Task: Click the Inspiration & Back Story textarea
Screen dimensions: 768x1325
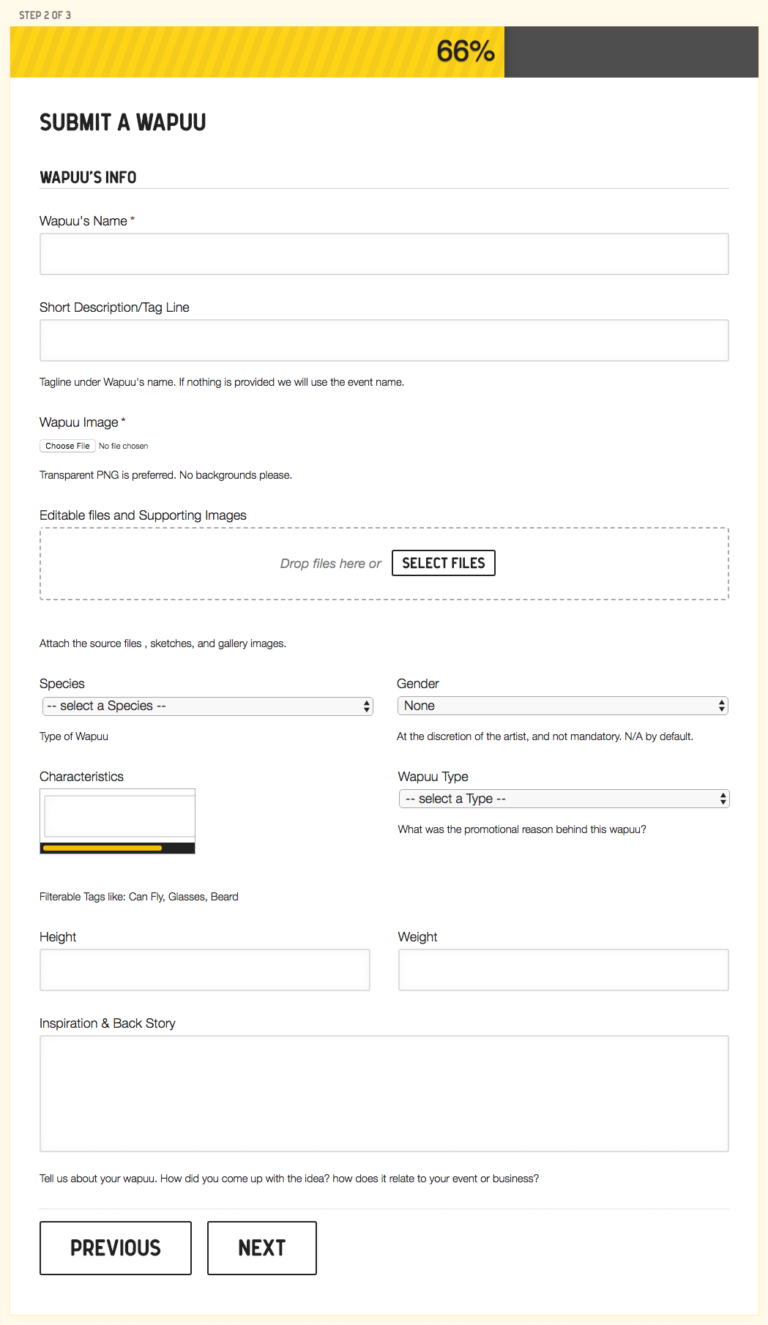Action: tap(383, 1093)
